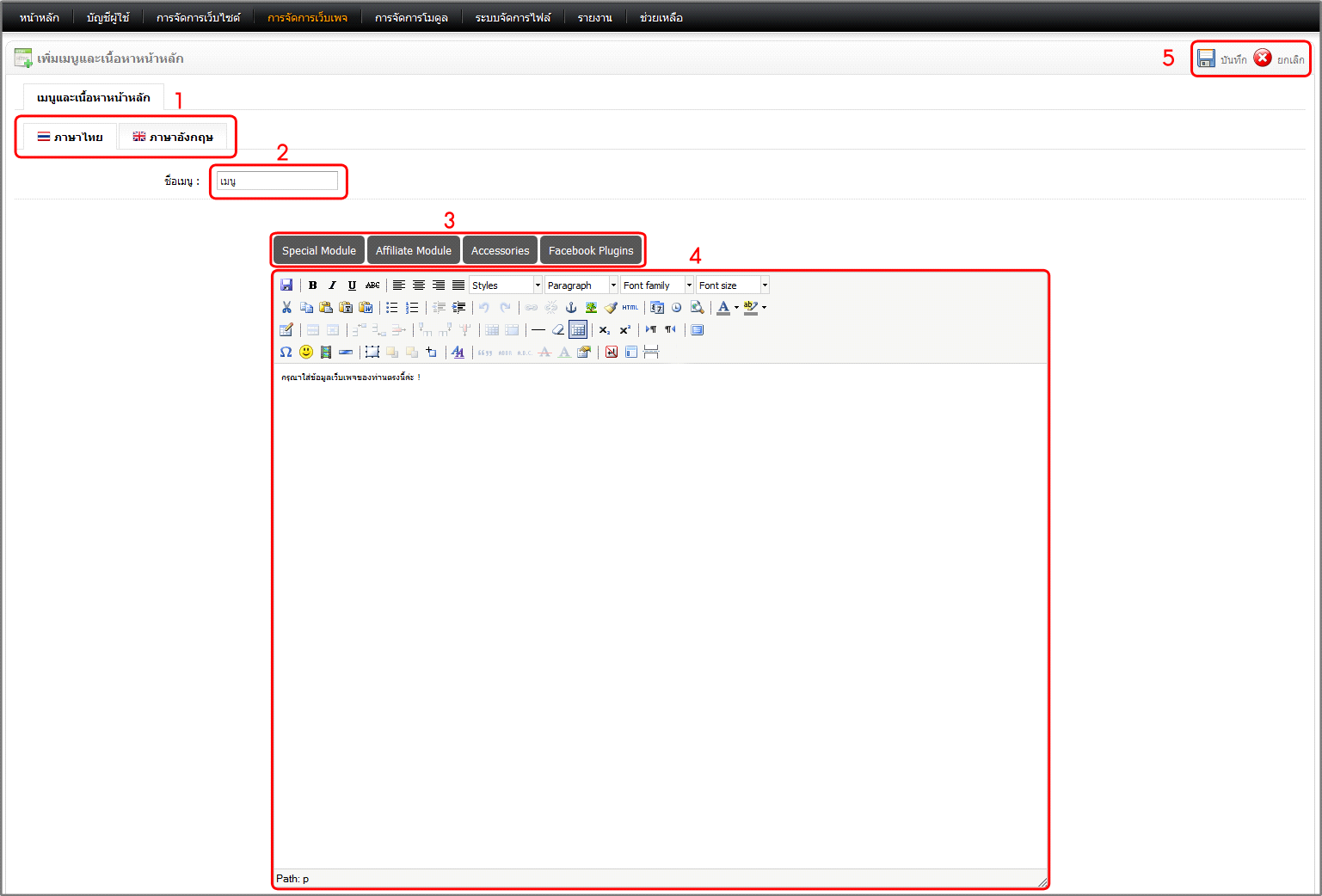Open the File management menu (ระบบจัดการไฟล์)

[513, 17]
